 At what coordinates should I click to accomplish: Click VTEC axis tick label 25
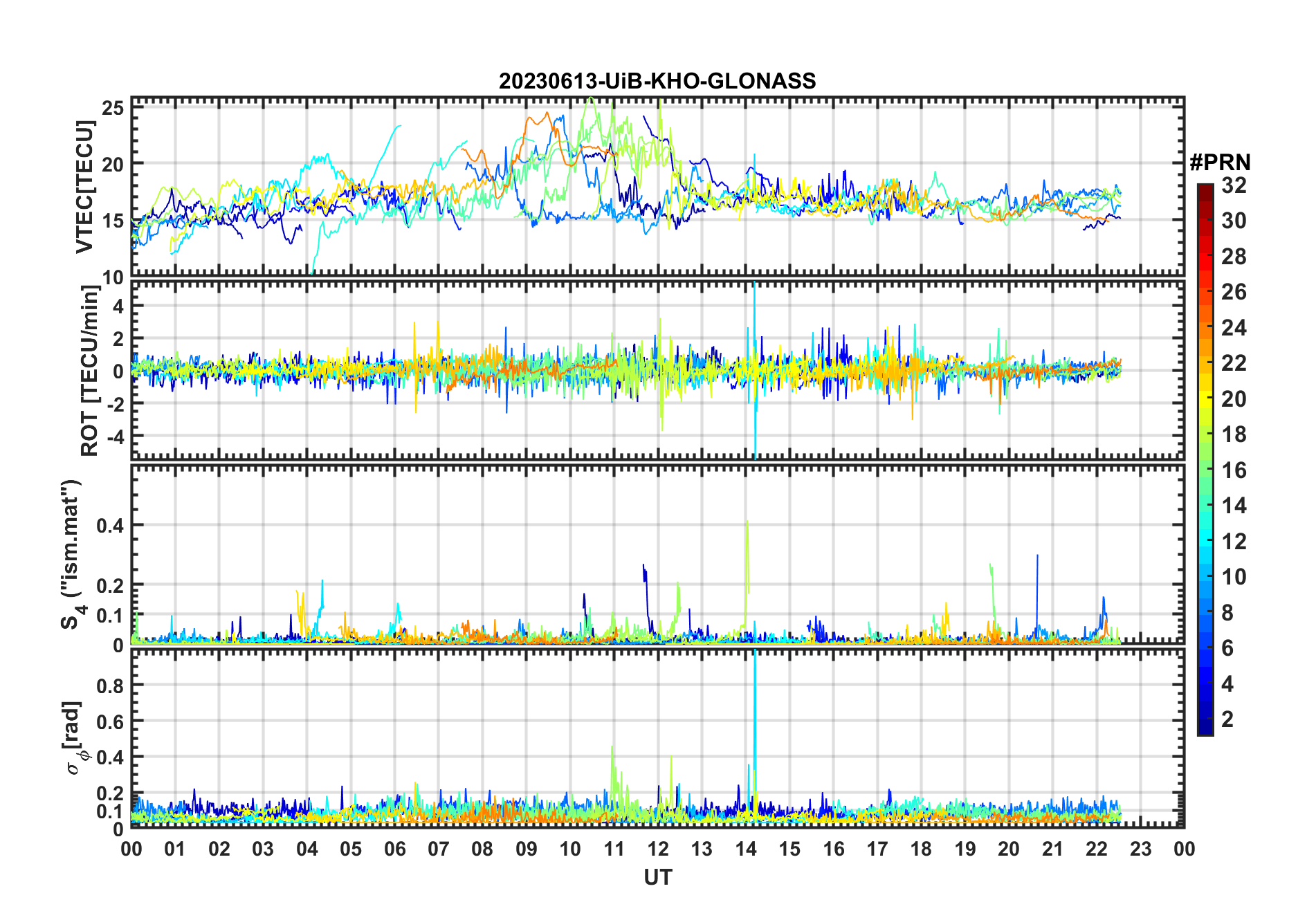pos(113,108)
